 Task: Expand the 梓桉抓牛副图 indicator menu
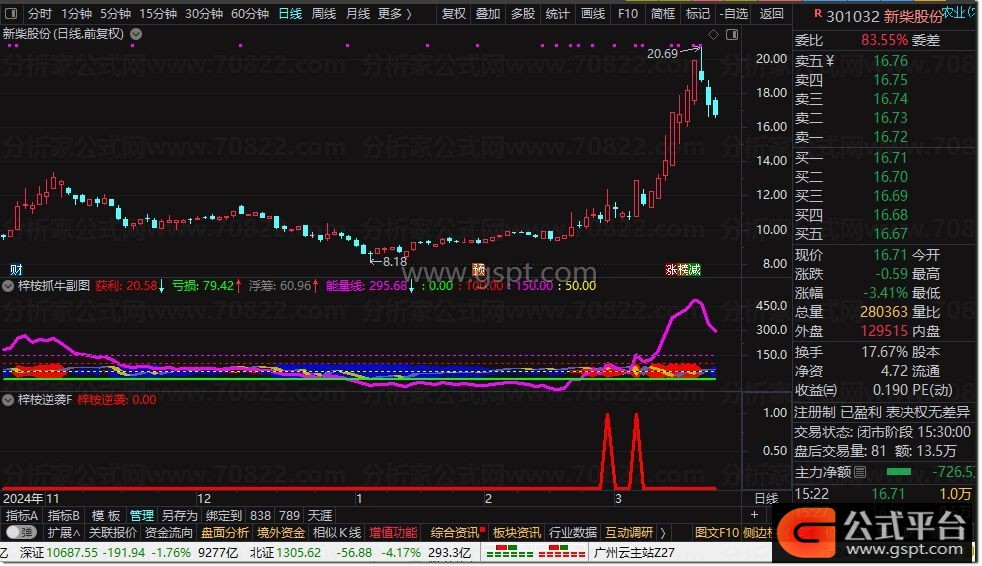coord(8,286)
